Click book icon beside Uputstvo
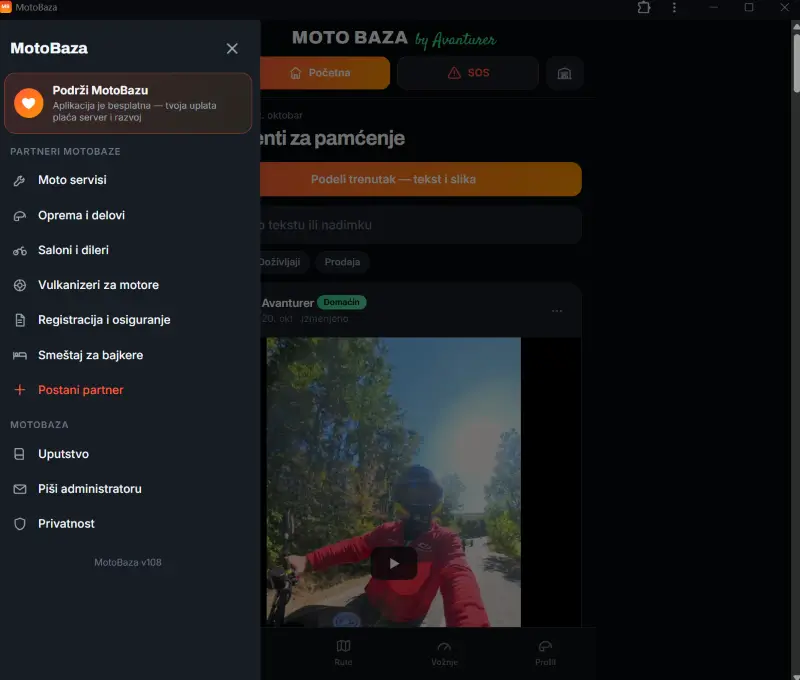800x680 pixels. coord(19,454)
